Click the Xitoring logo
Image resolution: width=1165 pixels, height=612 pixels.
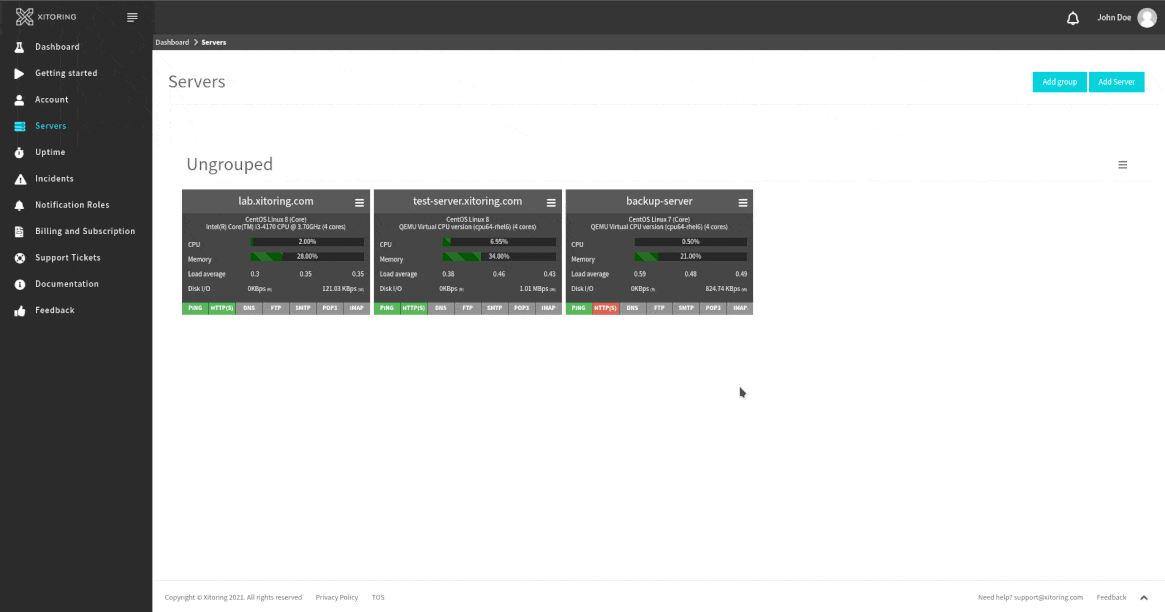click(46, 17)
